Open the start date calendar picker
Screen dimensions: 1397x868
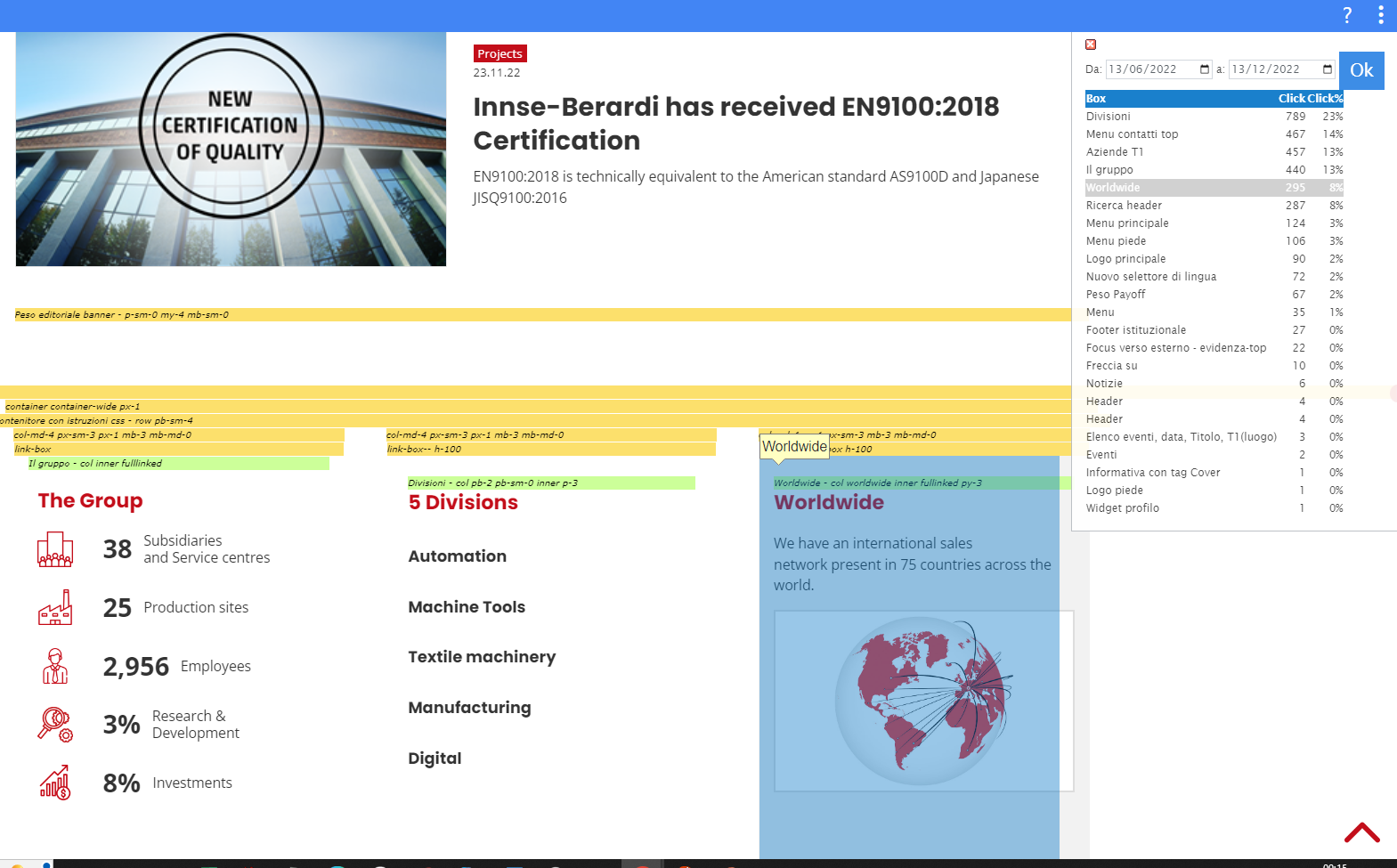point(1205,69)
